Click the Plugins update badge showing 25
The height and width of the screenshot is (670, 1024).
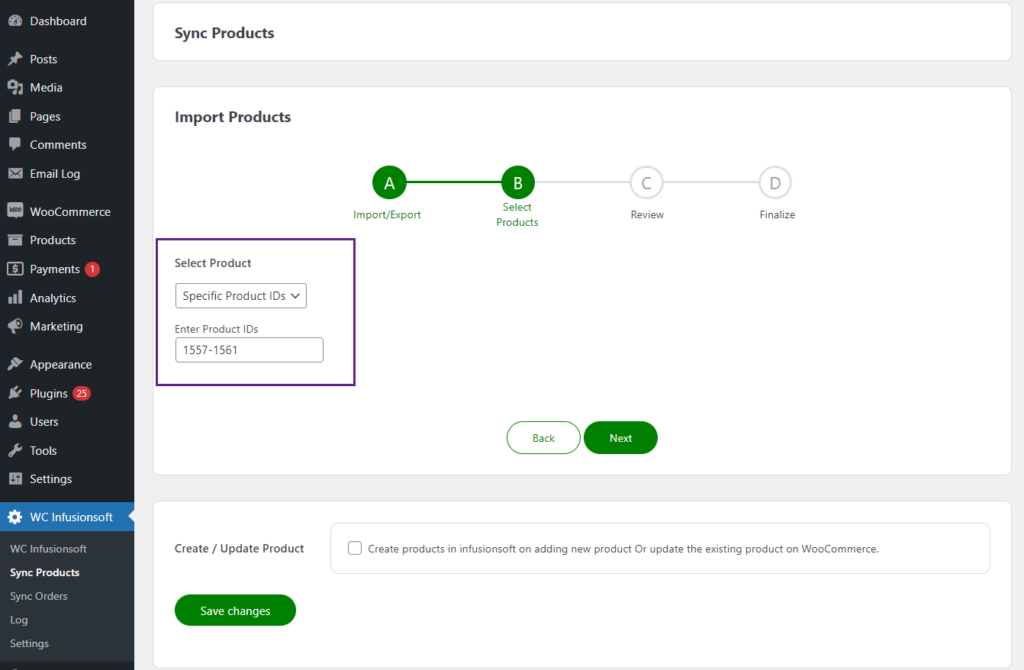[x=82, y=393]
